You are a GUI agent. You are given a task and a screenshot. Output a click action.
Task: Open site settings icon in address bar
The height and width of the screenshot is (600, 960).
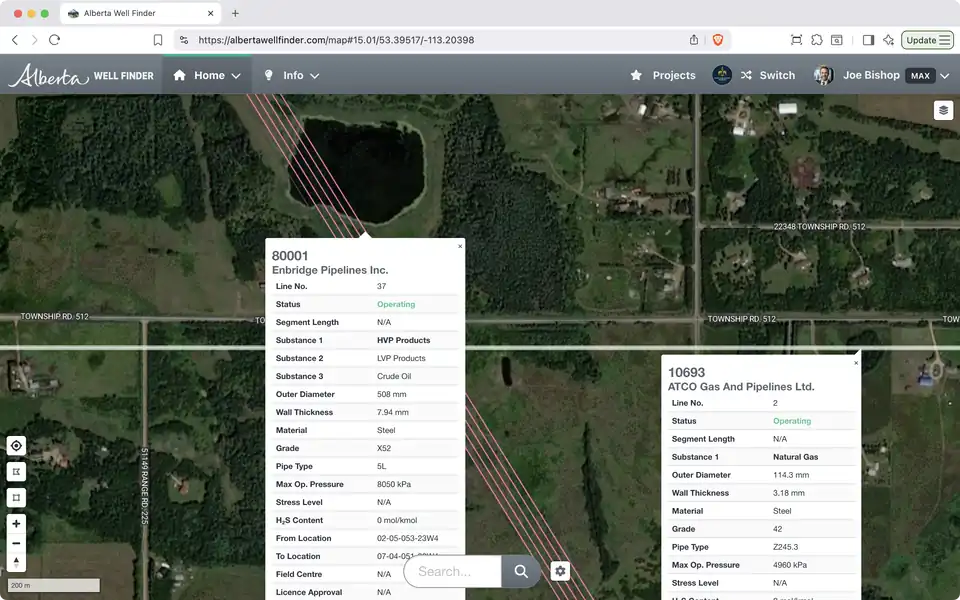(184, 40)
